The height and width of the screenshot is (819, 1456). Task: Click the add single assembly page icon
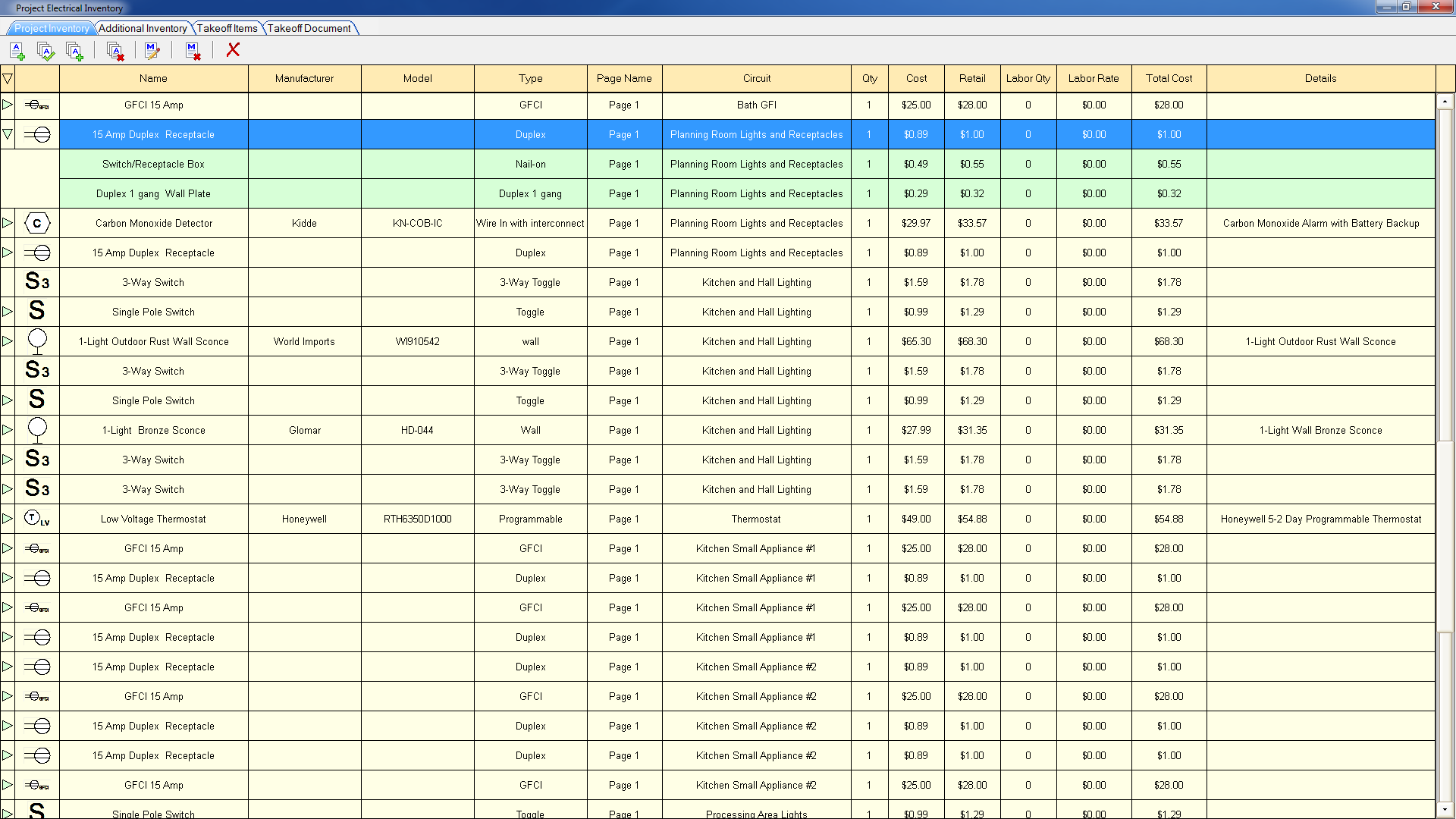tap(17, 51)
